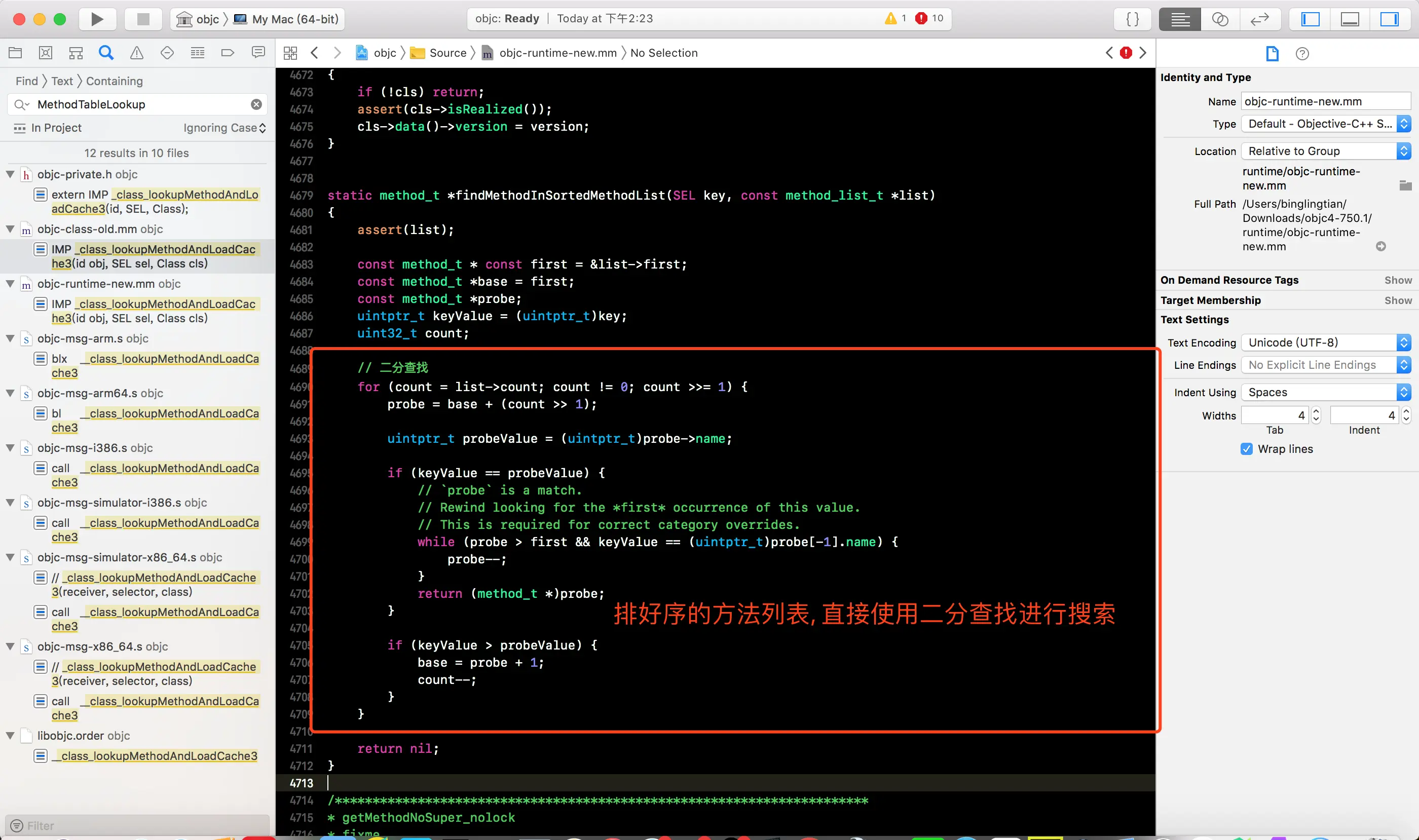The image size is (1419, 840).
Task: Click the related items grid icon
Action: coord(290,53)
